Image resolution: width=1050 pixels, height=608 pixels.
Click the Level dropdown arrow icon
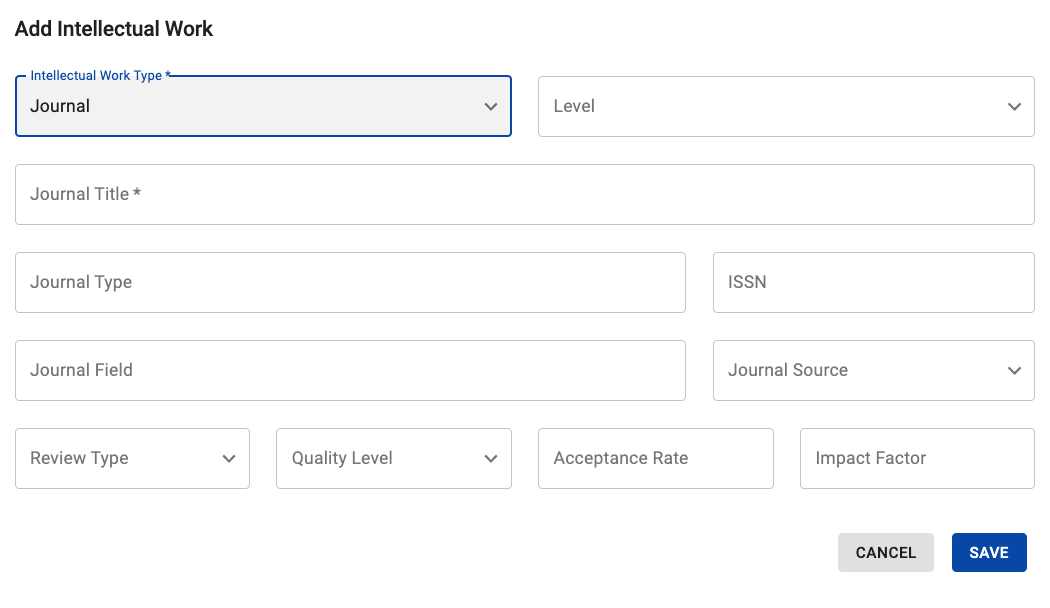(x=1014, y=107)
